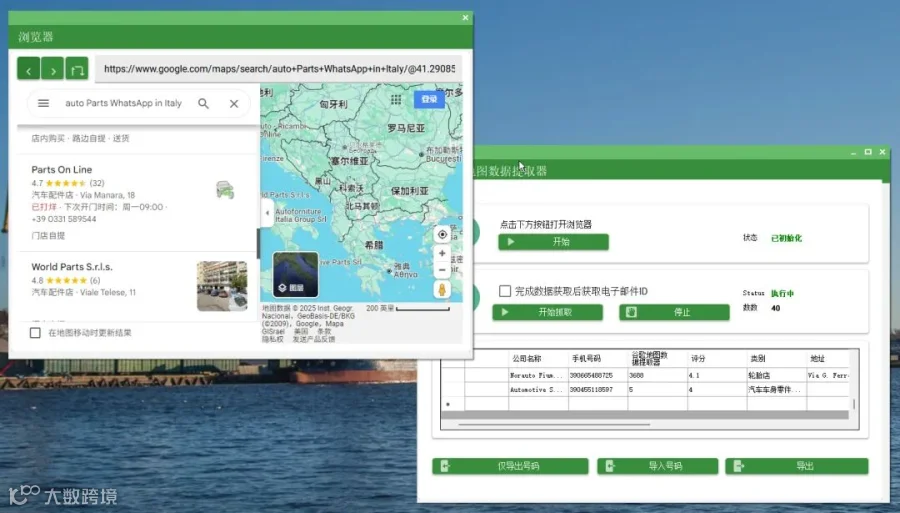The image size is (900, 513).
Task: Maximize the extractor window
Action: tap(868, 152)
